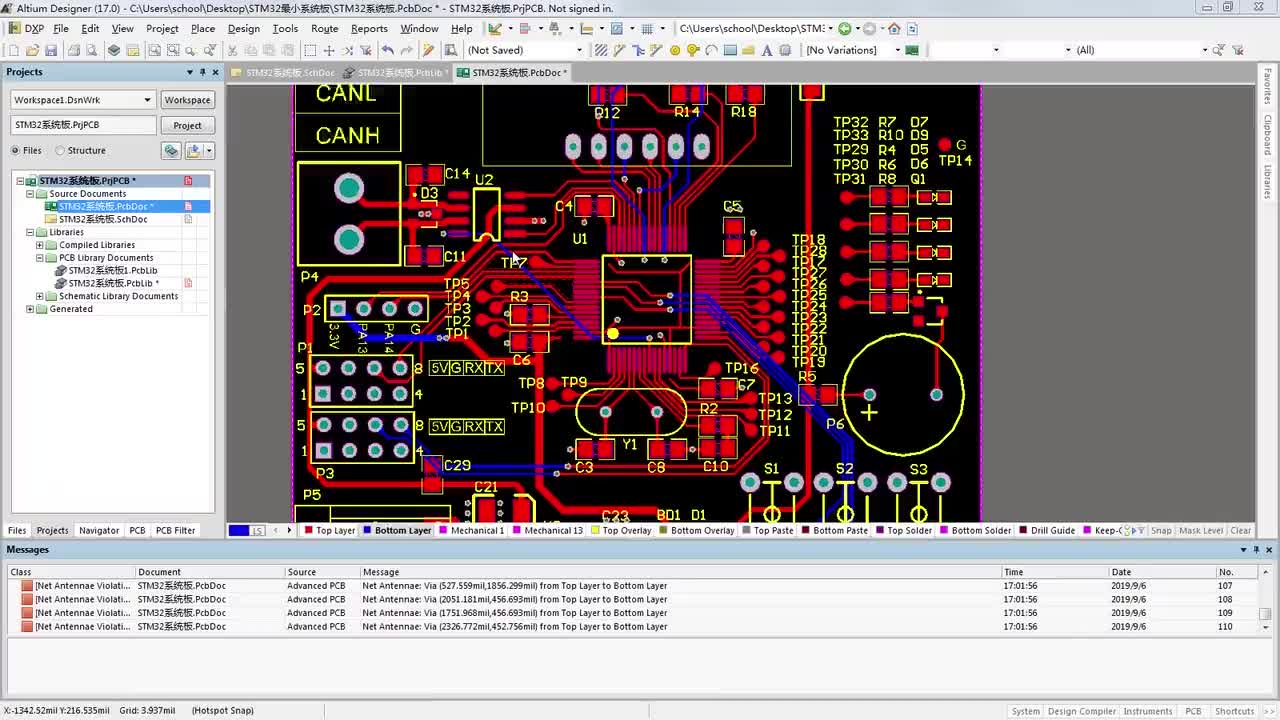Click the Place Component chip icon
The width and height of the screenshot is (1280, 720).
pos(785,50)
